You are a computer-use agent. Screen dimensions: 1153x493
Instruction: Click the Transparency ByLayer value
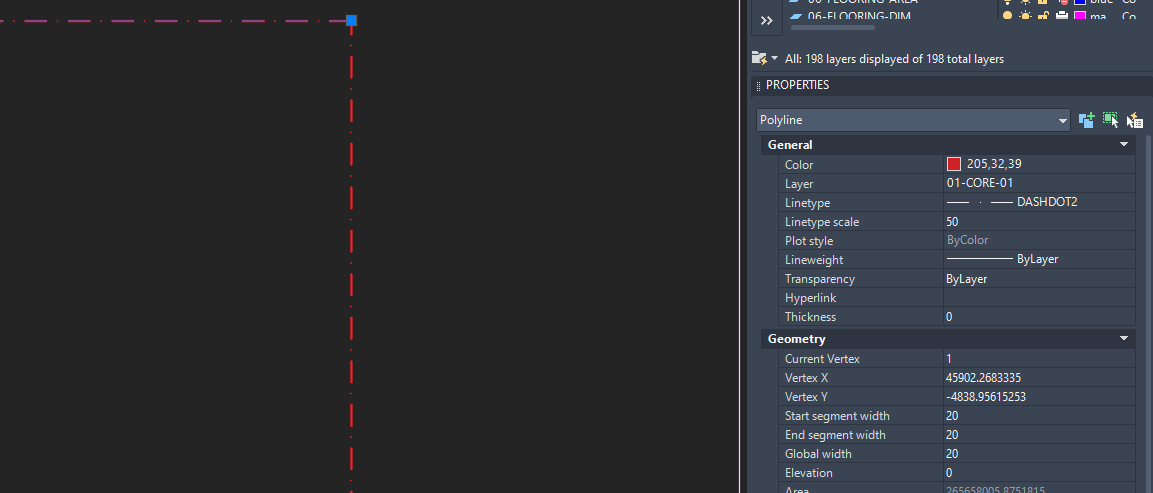pyautogui.click(x=1040, y=279)
